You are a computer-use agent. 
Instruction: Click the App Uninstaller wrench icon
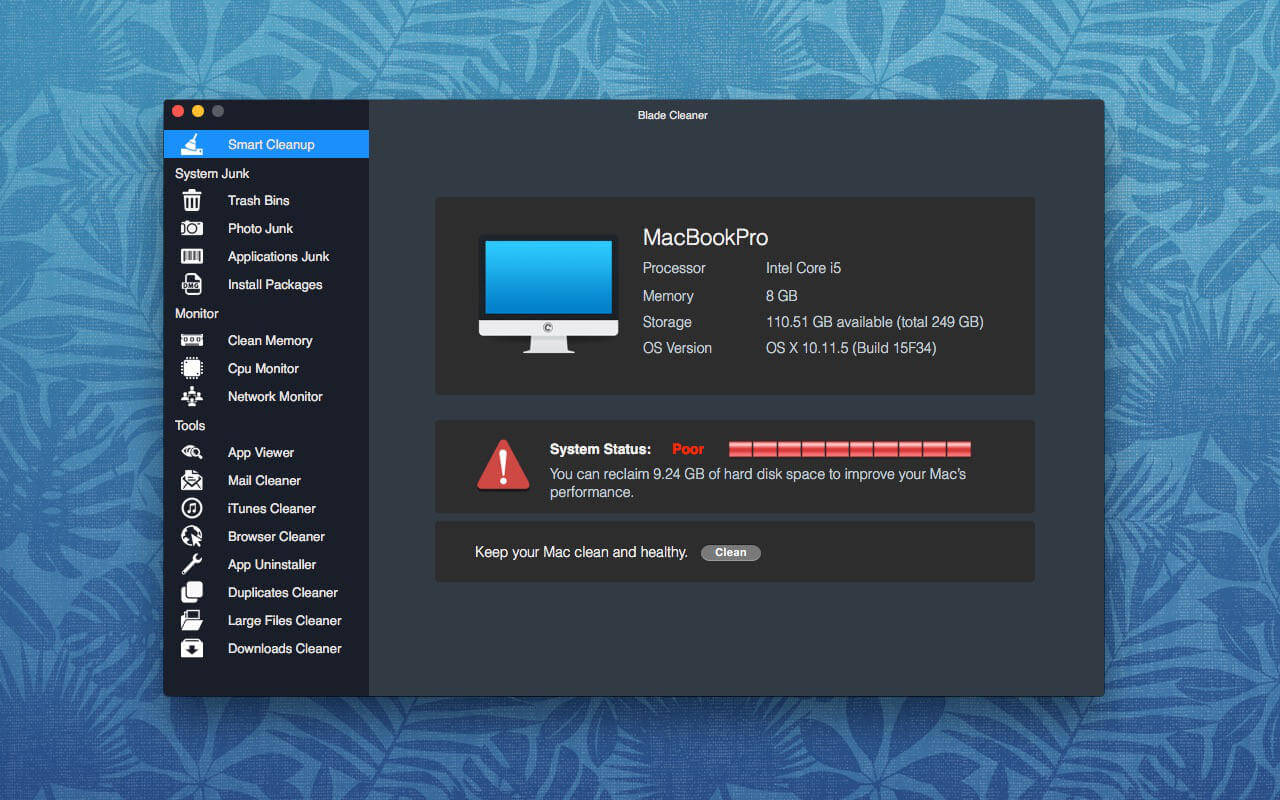192,564
